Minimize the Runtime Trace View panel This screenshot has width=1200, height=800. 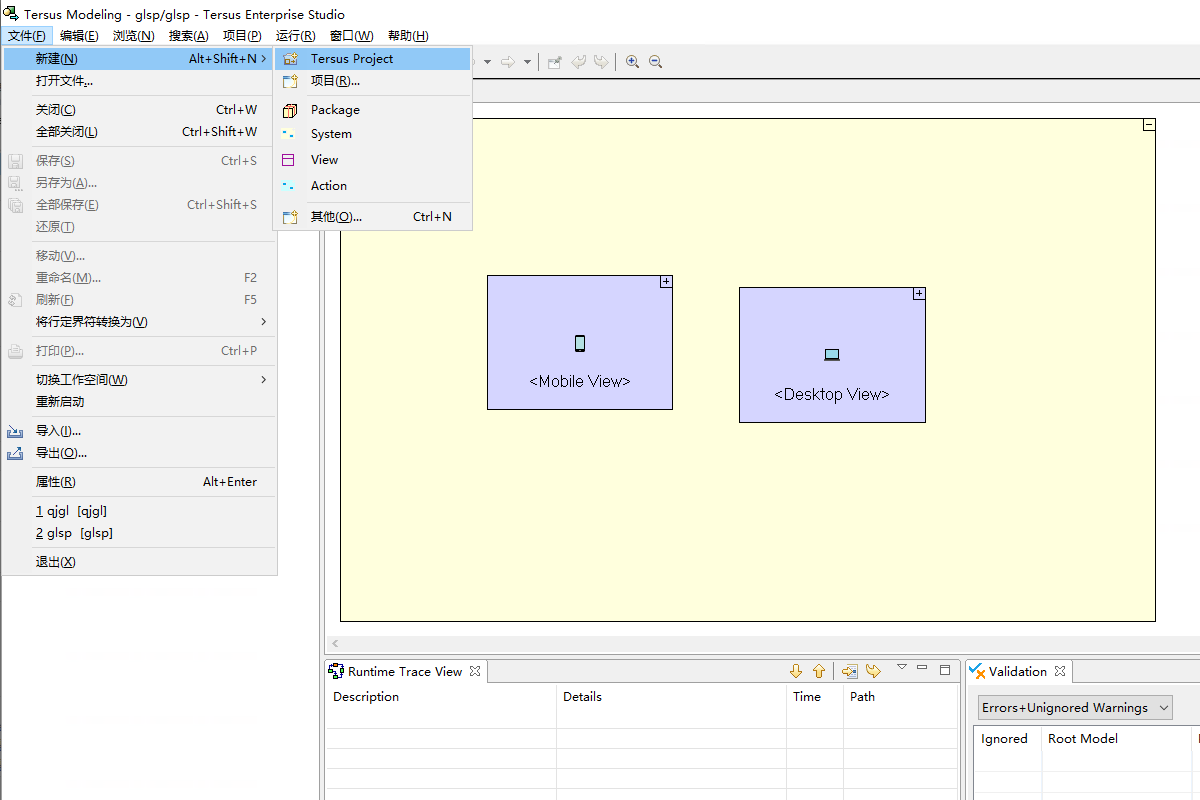coord(922,668)
